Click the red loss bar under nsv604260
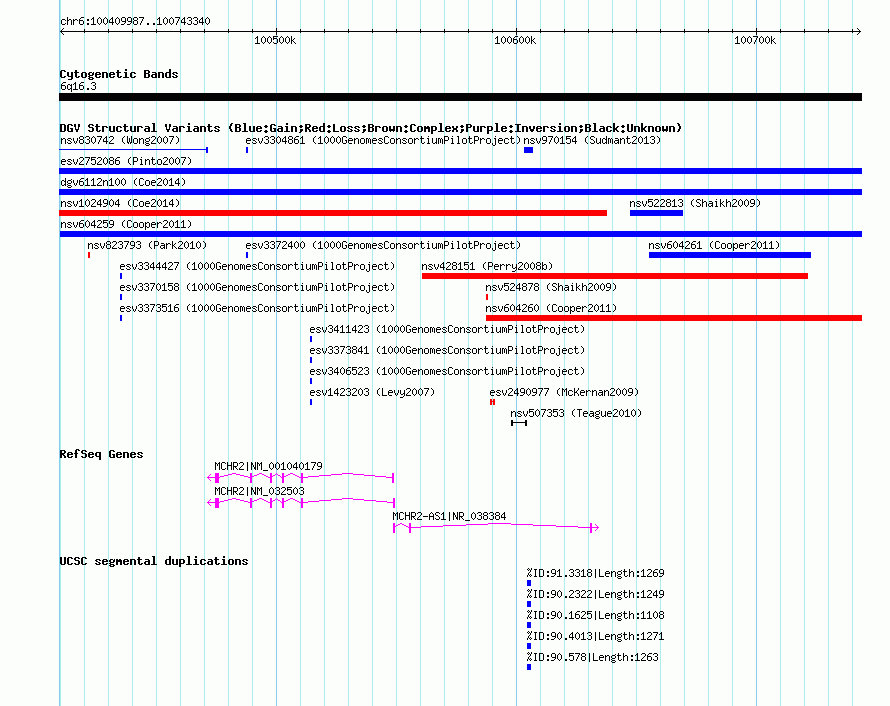 [x=674, y=318]
